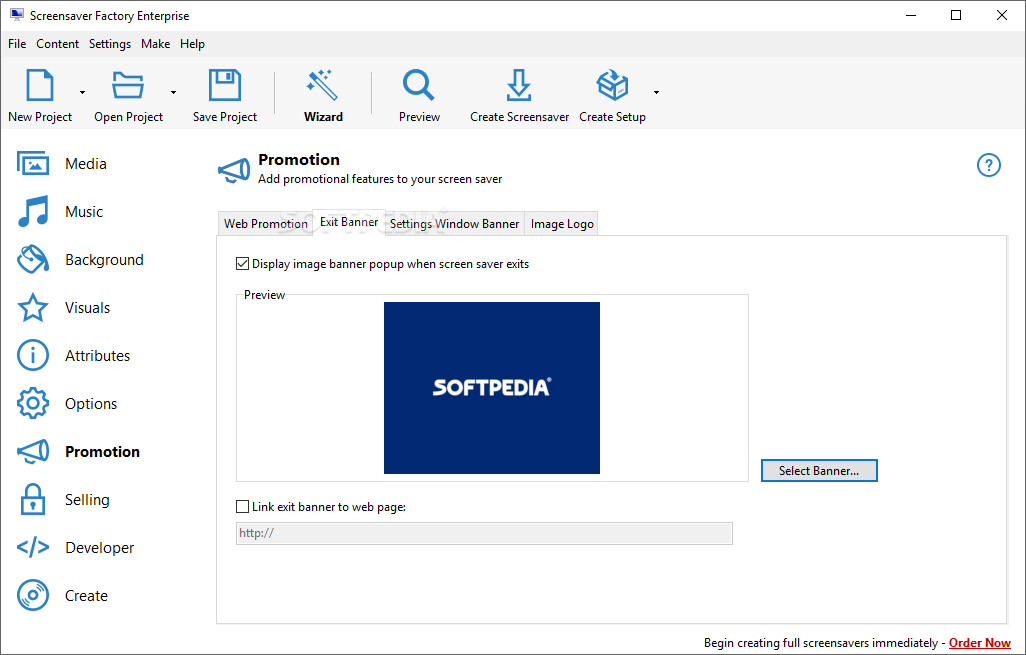Open the Content menu
Viewport: 1026px width, 655px height.
coord(58,44)
